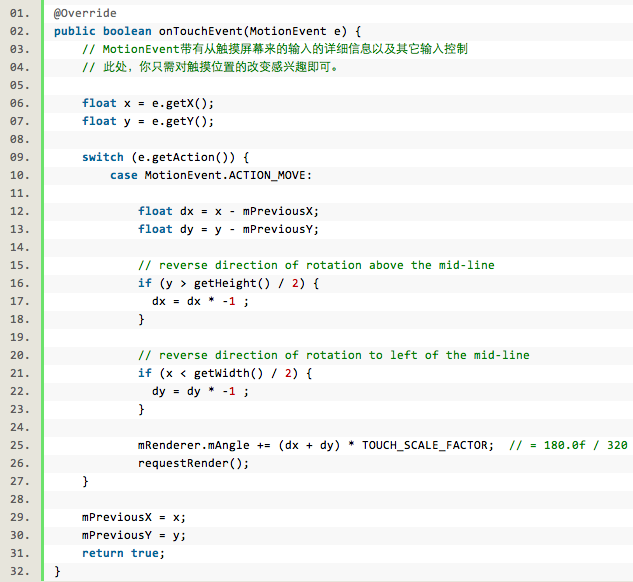Click the Chinese MotionEvent comment on line 03

click(275, 49)
